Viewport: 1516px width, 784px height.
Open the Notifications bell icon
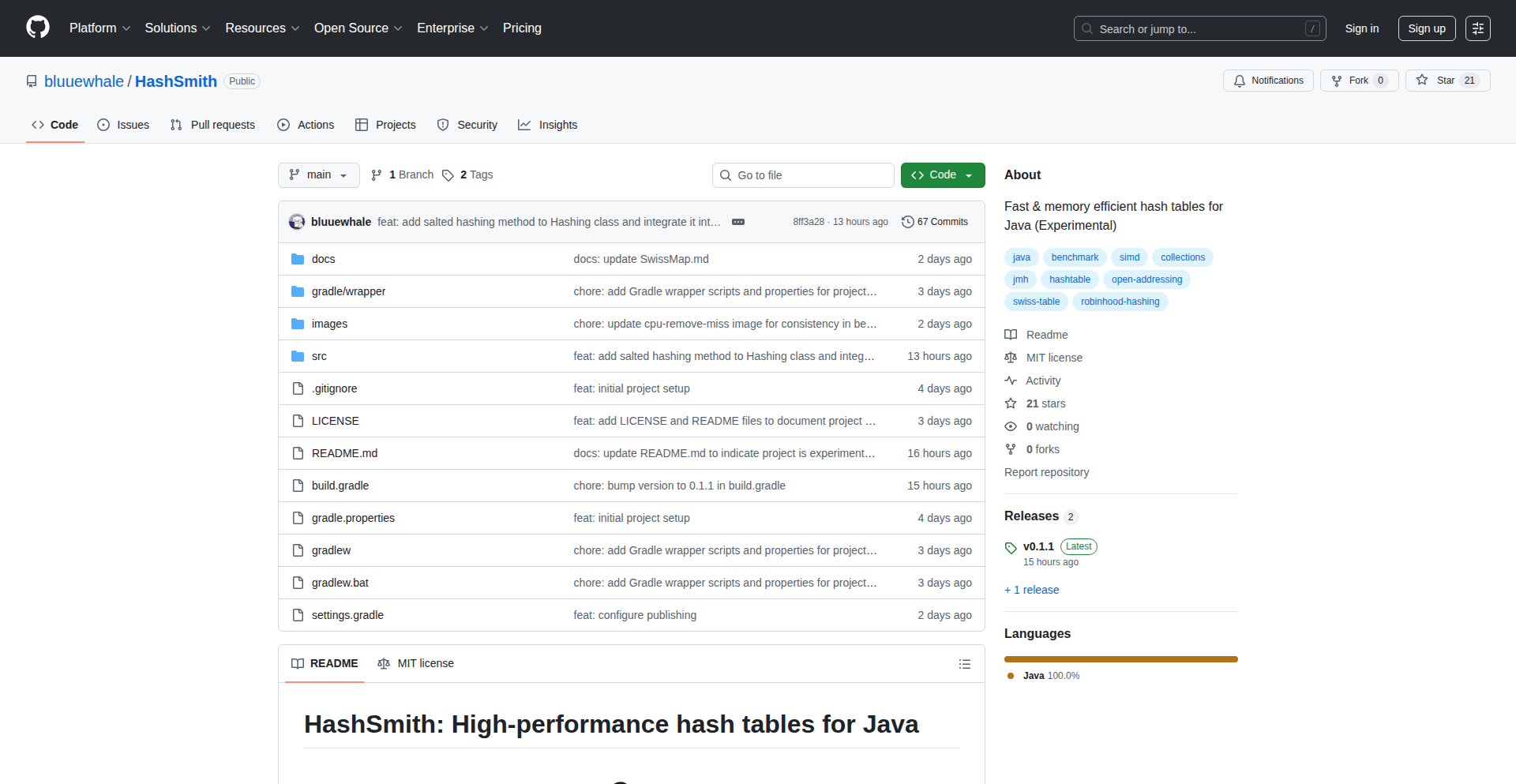click(1240, 81)
